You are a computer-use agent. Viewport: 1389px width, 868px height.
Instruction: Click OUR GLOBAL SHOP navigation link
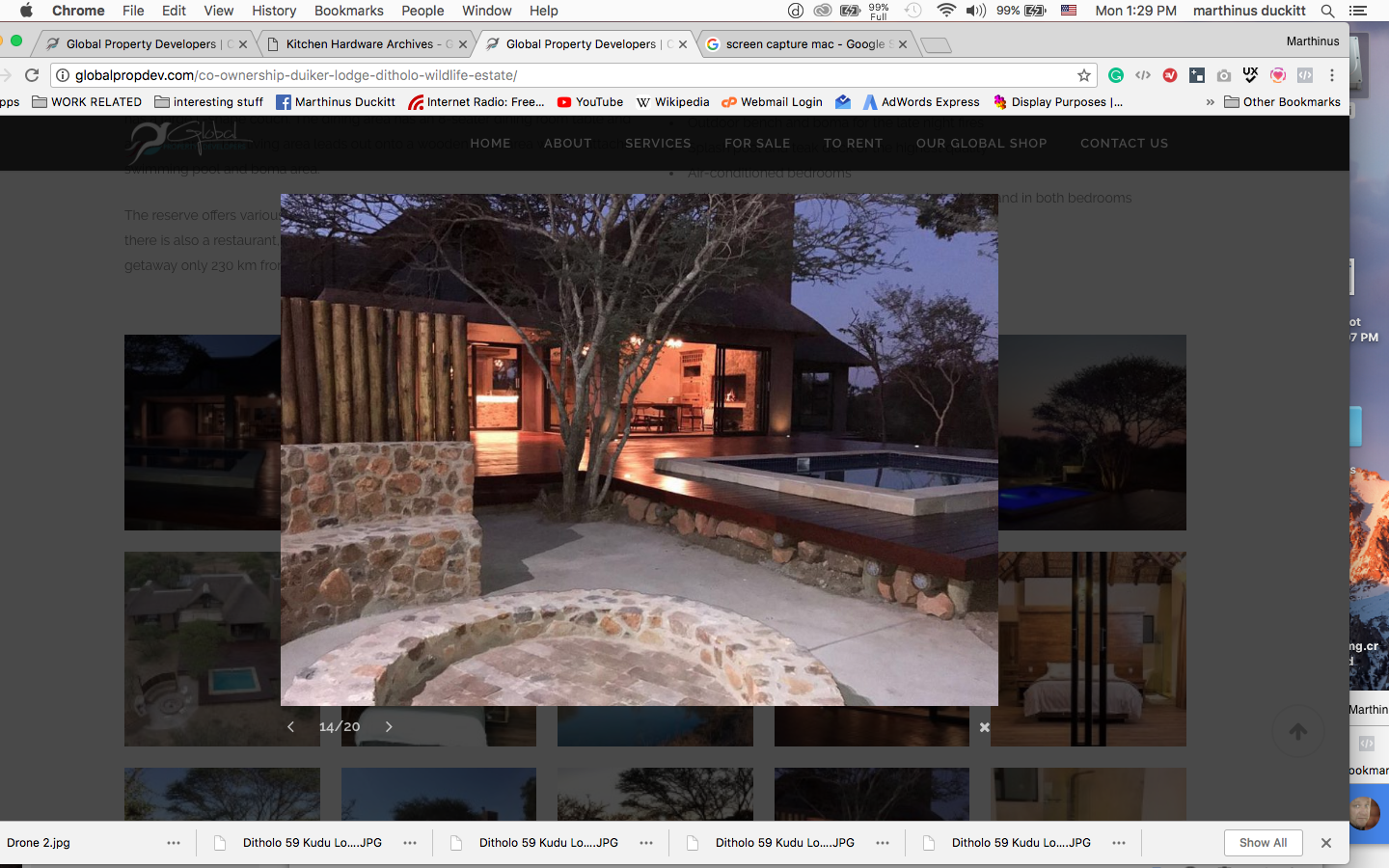[x=981, y=143]
